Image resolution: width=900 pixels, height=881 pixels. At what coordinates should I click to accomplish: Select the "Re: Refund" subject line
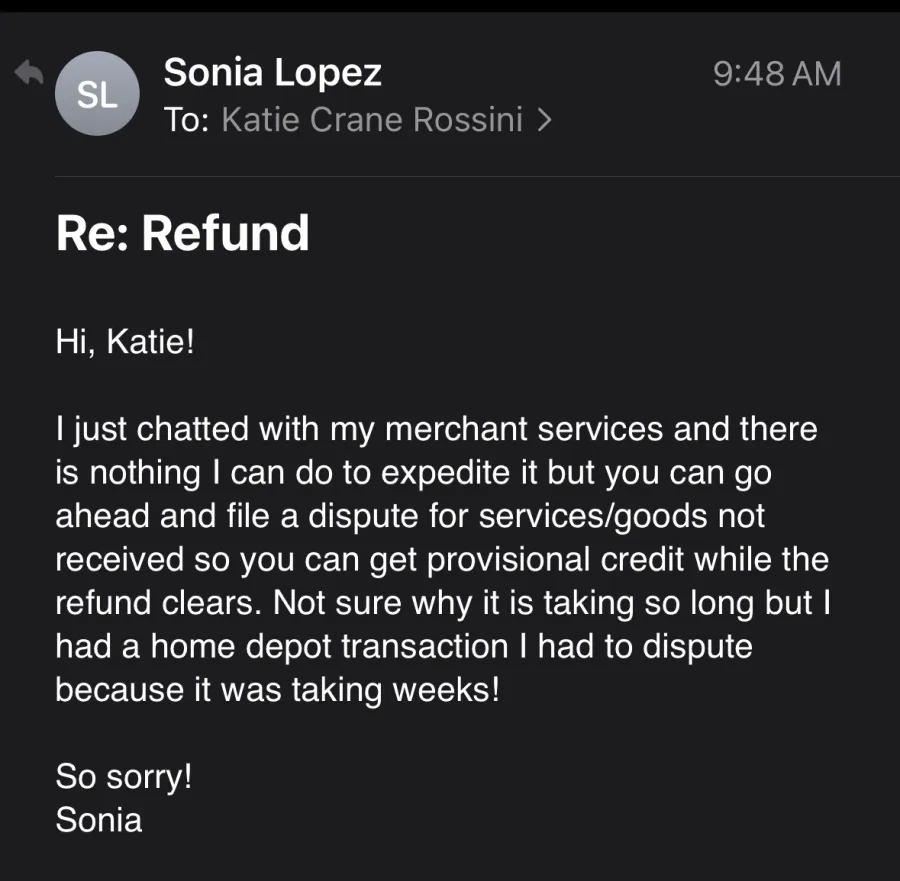click(x=183, y=232)
